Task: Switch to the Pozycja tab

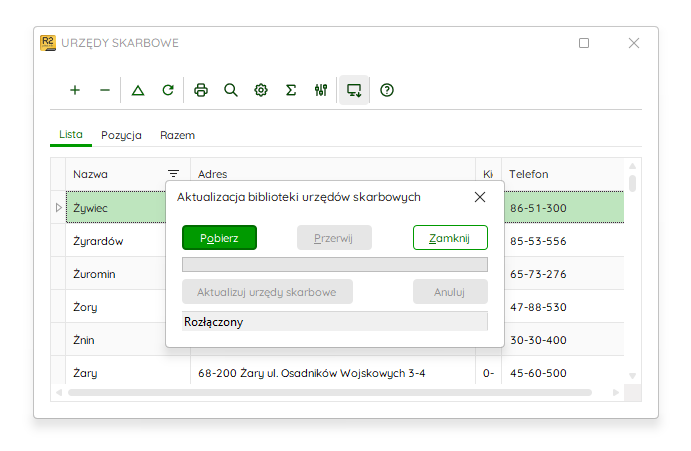Action: 121,135
